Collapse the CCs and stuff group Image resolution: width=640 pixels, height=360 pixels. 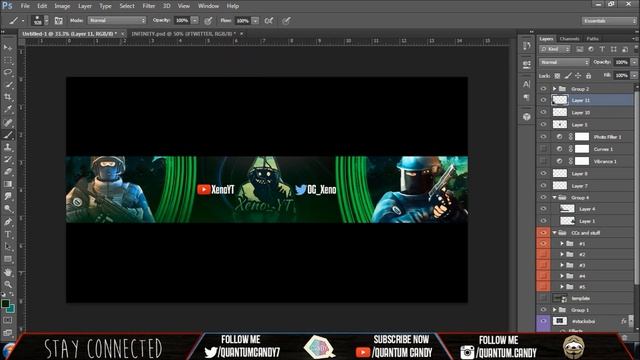(554, 233)
